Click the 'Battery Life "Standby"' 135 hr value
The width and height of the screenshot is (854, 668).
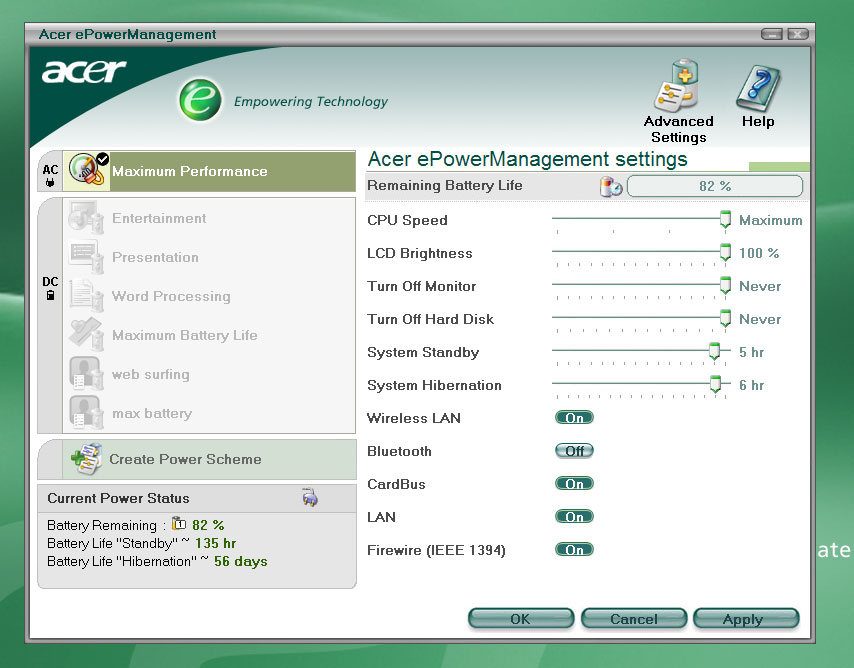pyautogui.click(x=215, y=543)
